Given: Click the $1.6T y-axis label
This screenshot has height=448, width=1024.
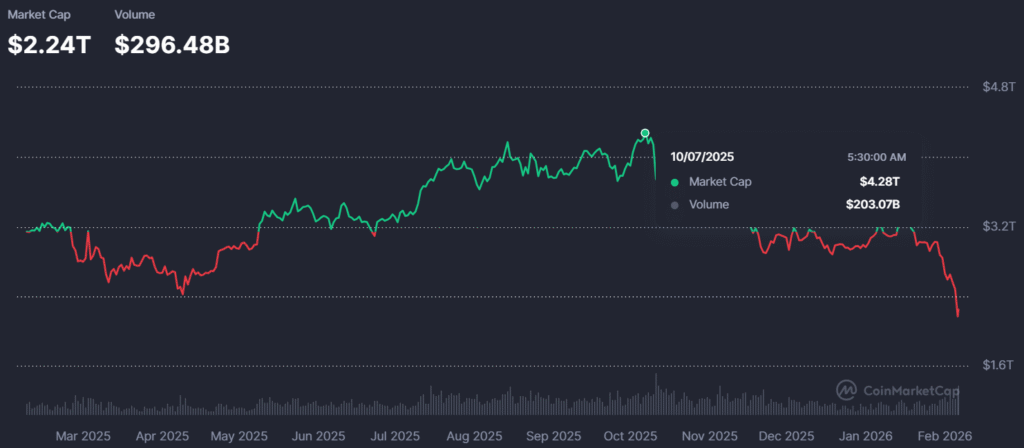Looking at the screenshot, I should [995, 366].
